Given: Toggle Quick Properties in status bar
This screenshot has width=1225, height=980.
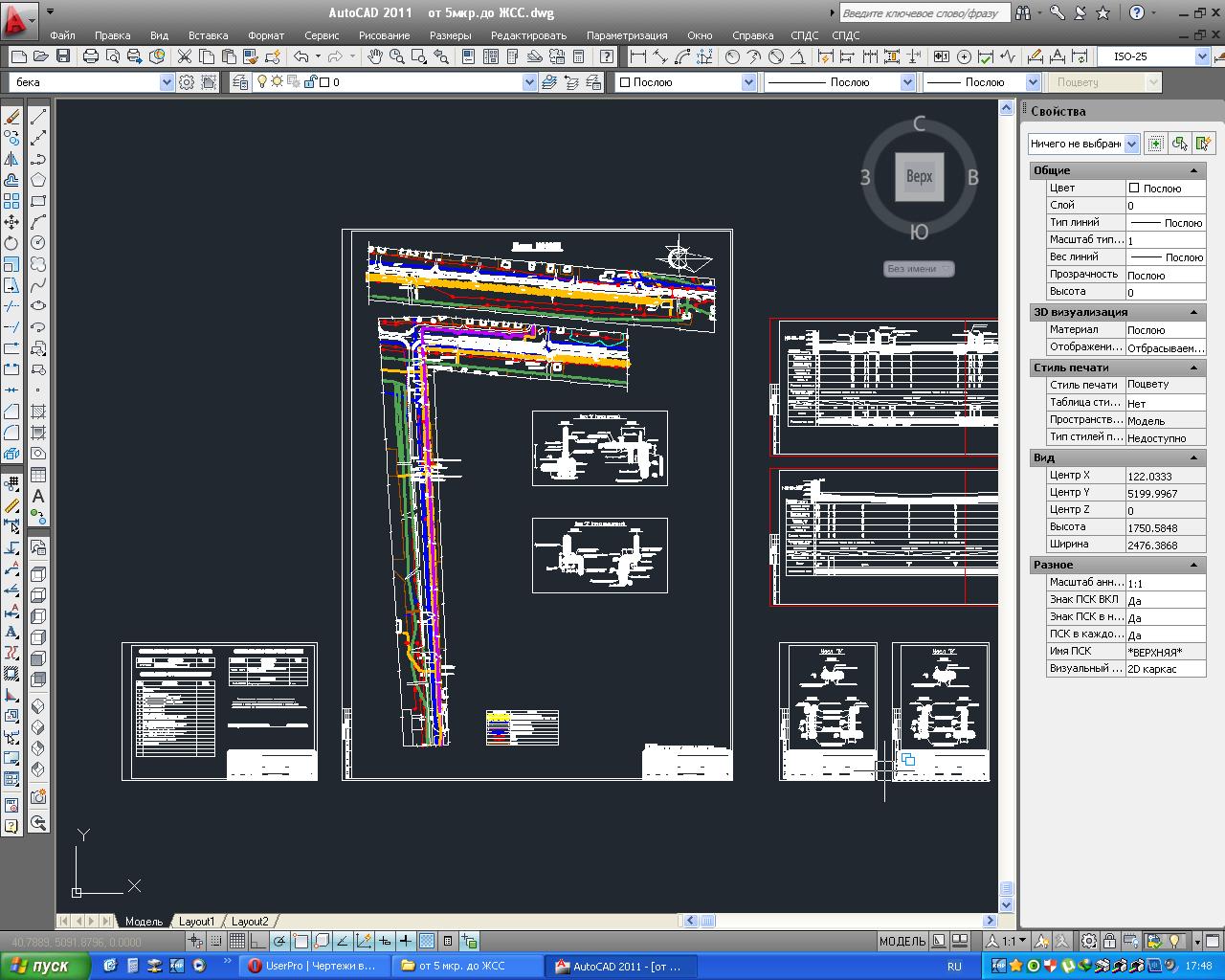Looking at the screenshot, I should click(x=448, y=941).
